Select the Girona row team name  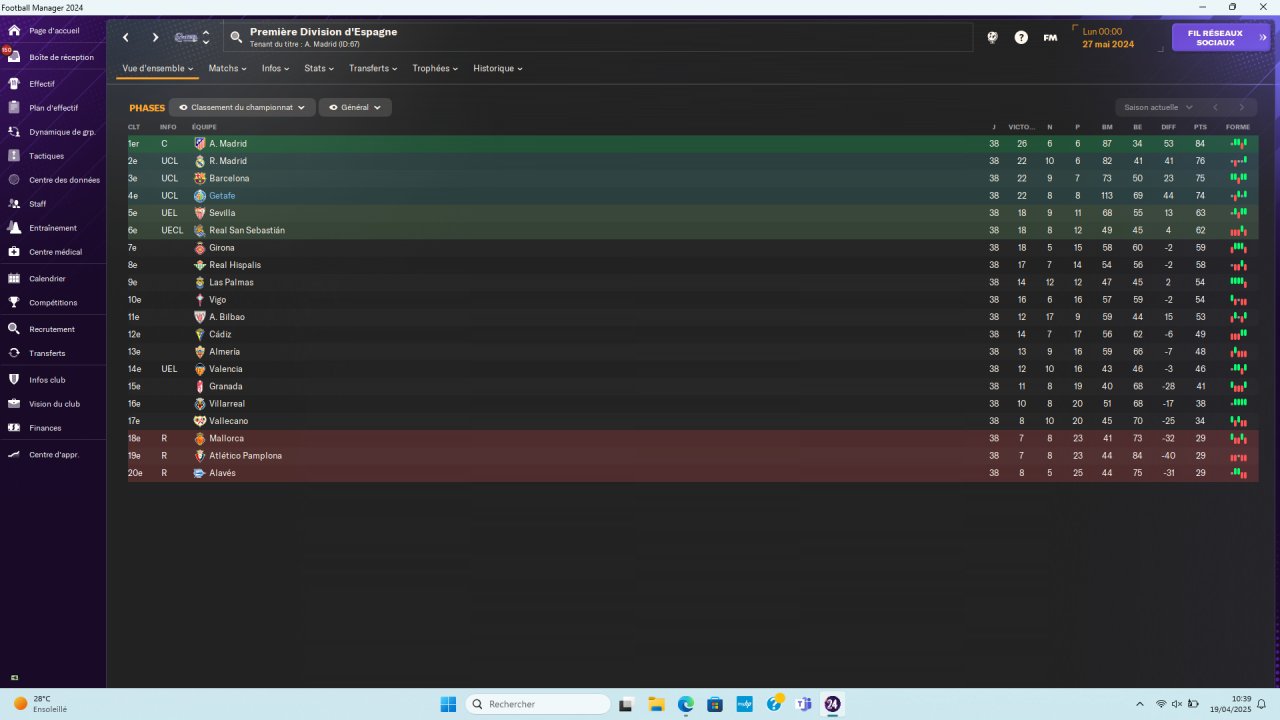pyautogui.click(x=222, y=248)
